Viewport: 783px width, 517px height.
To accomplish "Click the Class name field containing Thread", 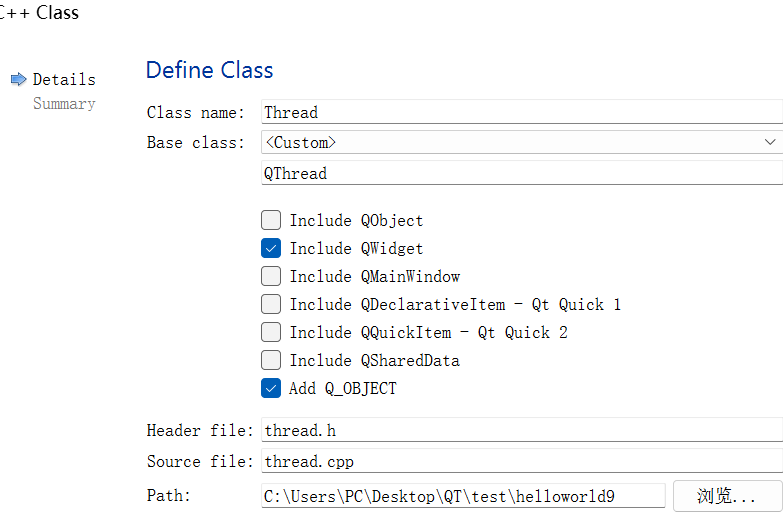I will [x=522, y=112].
